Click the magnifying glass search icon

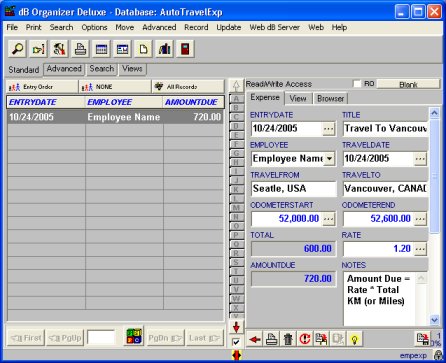point(17,49)
